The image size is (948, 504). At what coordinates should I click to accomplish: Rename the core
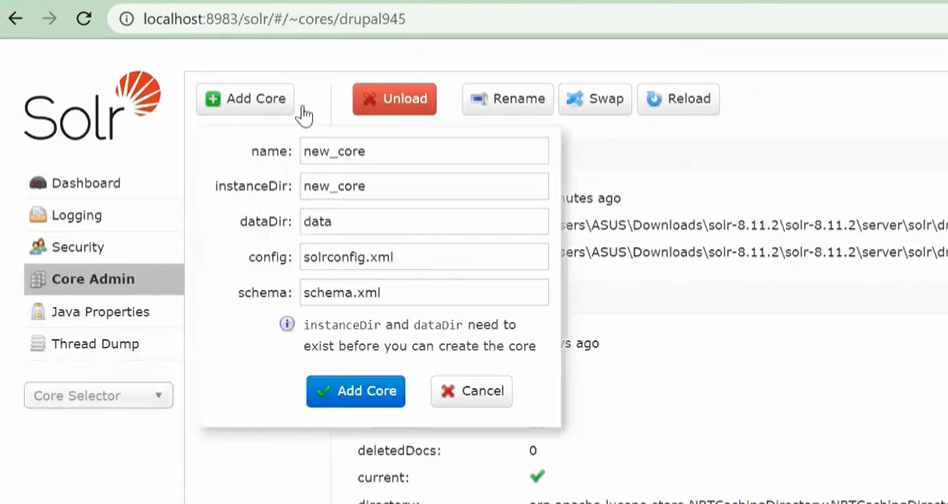pos(508,99)
